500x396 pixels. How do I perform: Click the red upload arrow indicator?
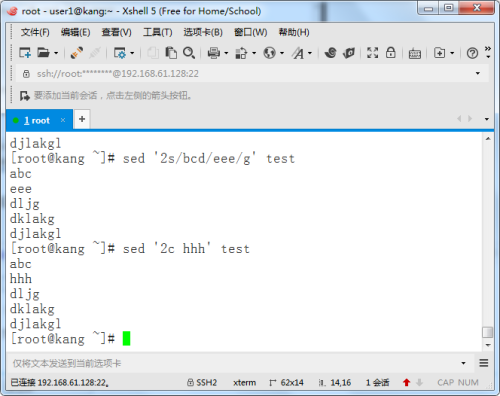406,382
